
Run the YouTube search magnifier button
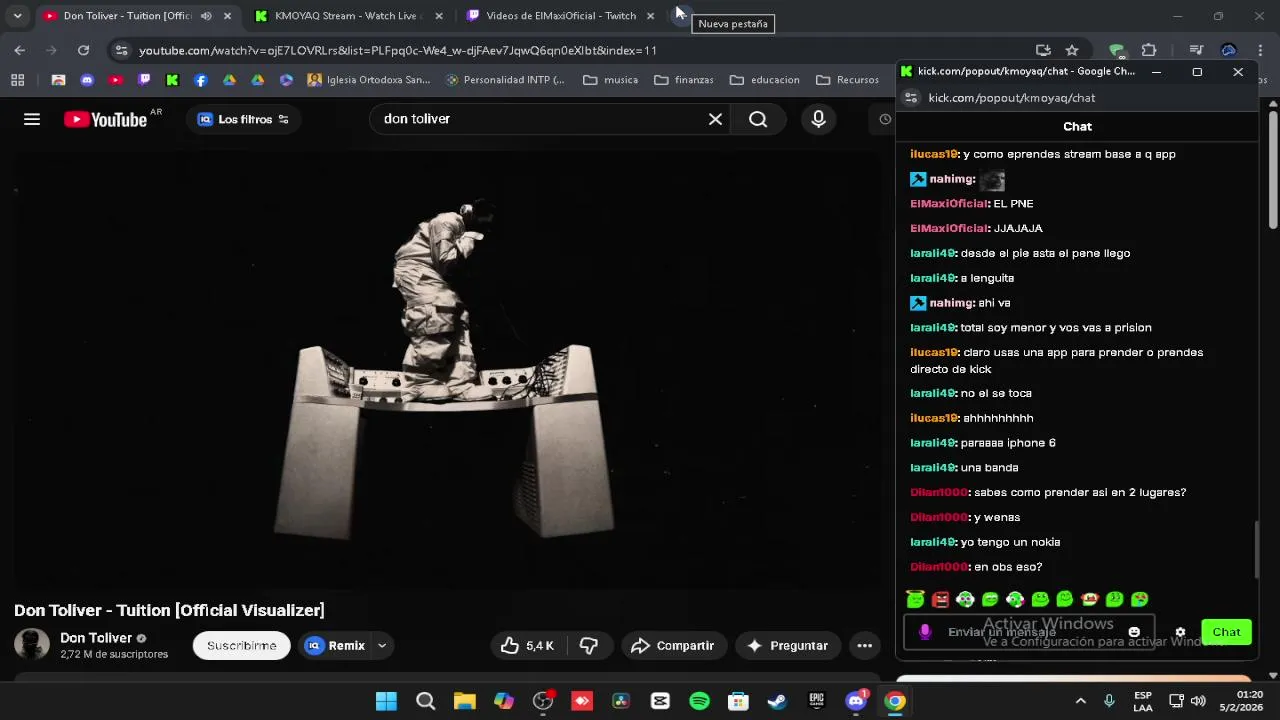(x=758, y=119)
